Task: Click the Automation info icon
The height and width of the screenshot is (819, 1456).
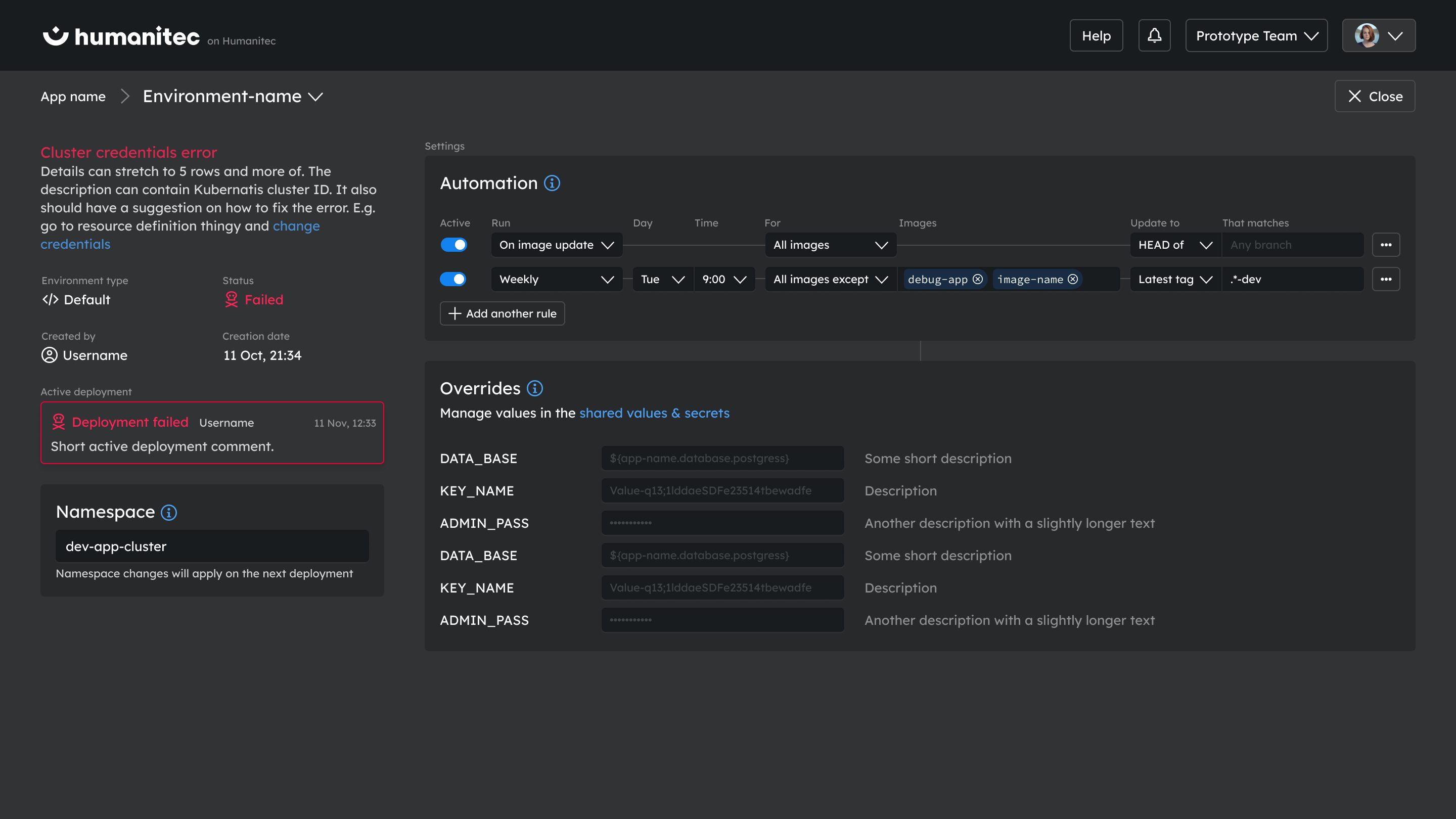Action: pyautogui.click(x=552, y=183)
